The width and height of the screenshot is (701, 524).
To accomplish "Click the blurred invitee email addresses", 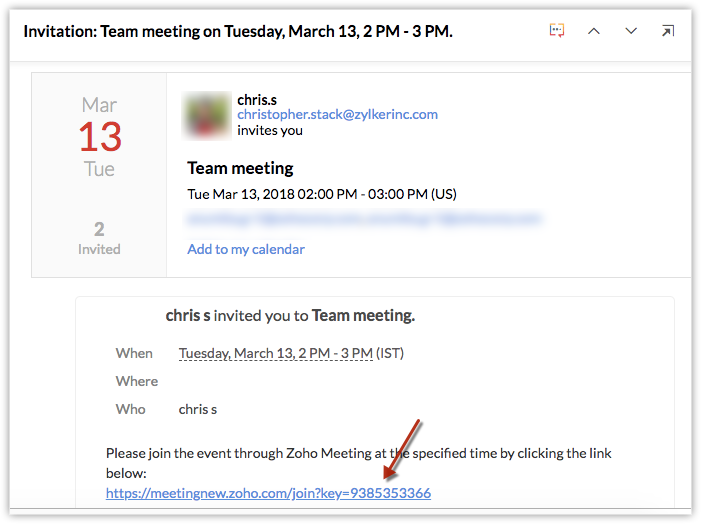I will tap(364, 218).
